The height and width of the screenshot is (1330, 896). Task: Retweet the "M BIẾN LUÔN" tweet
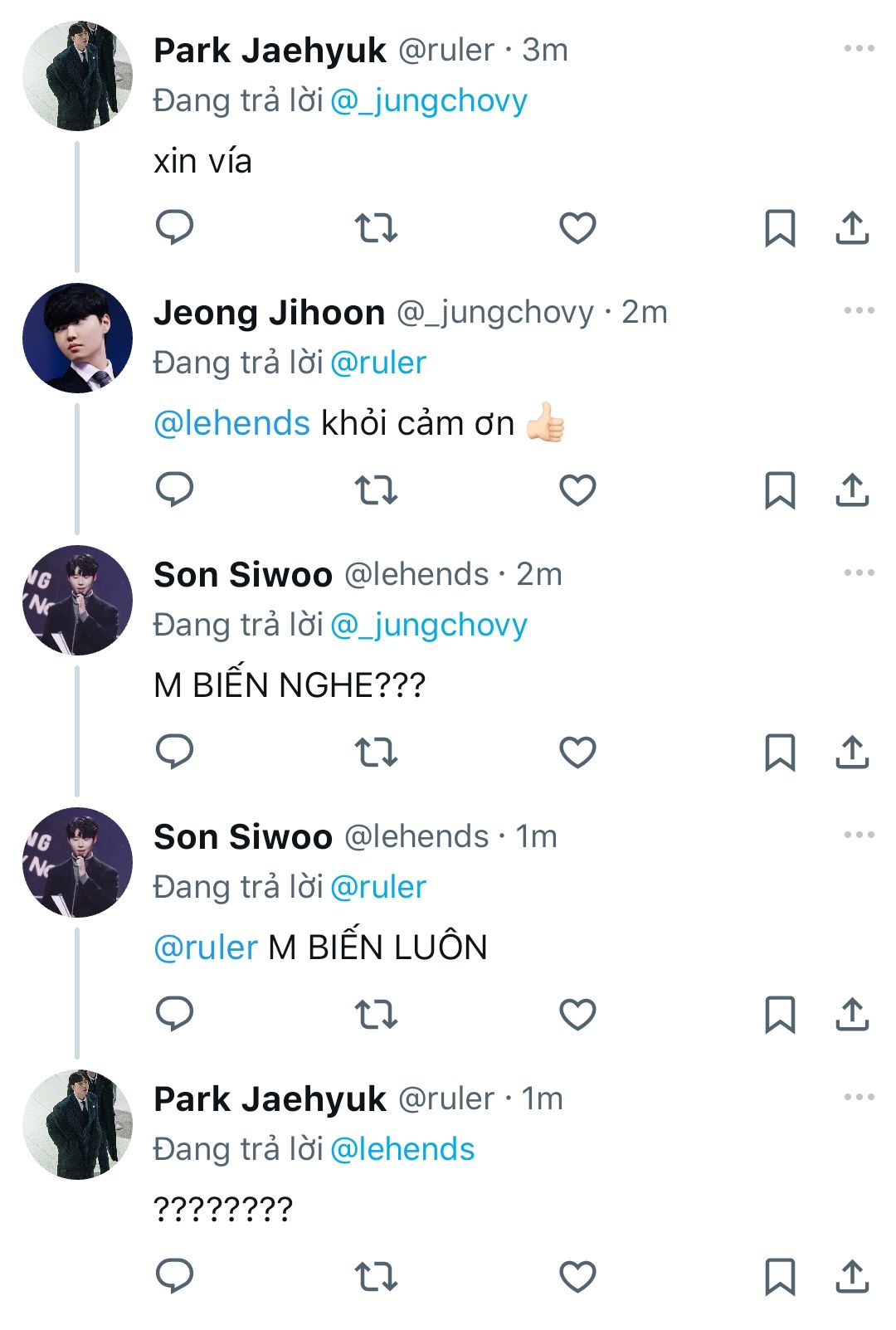(376, 1014)
